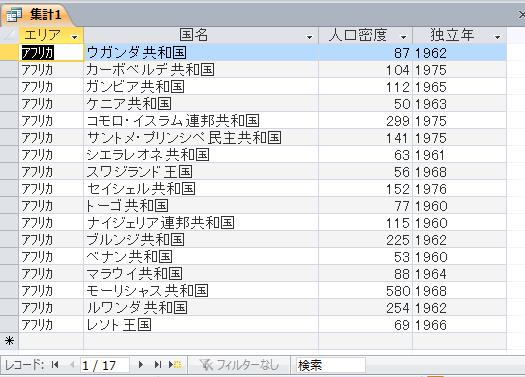The image size is (525, 377).
Task: Click population density value 152
Action: (365, 189)
